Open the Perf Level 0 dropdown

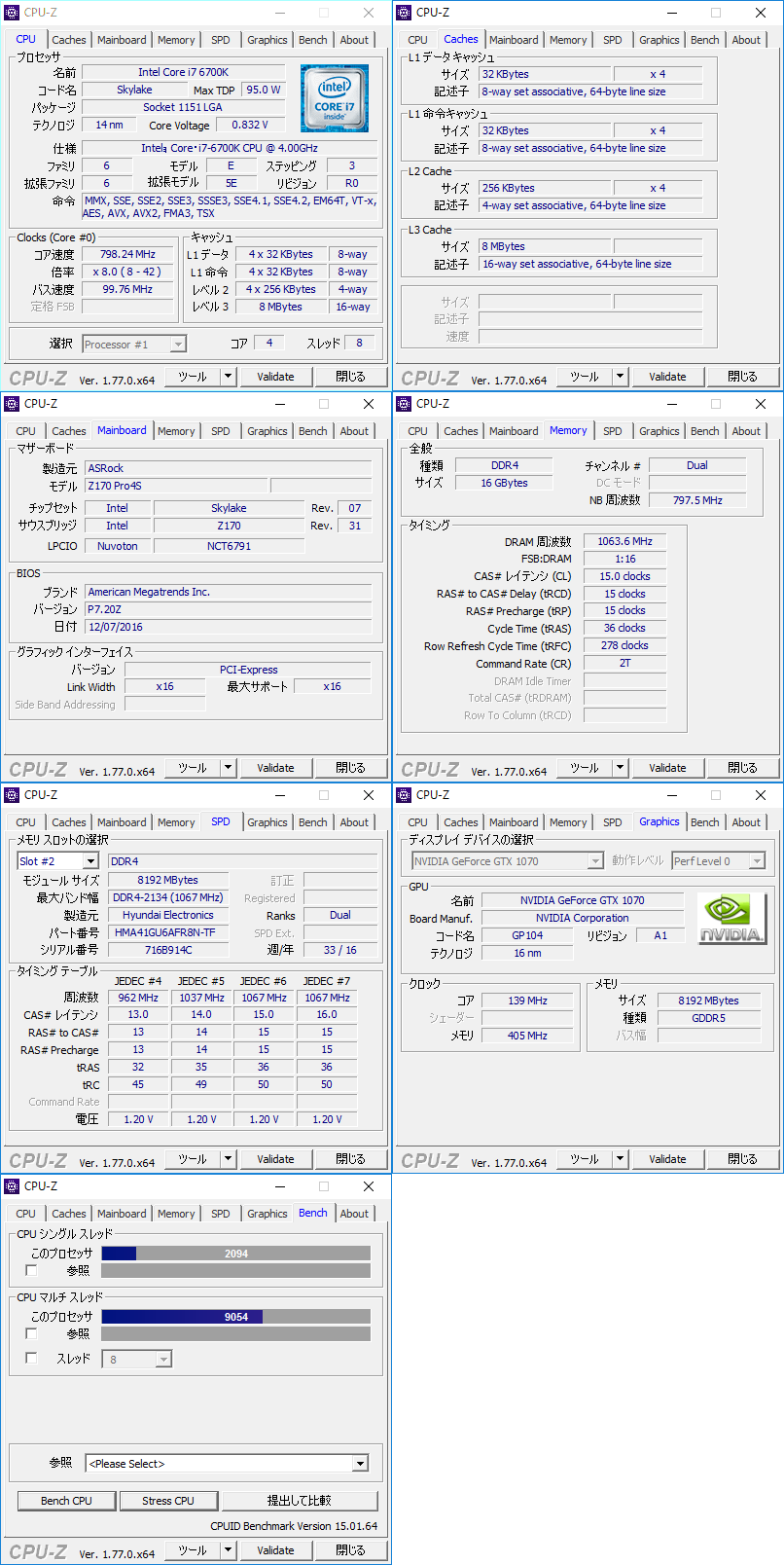click(x=757, y=861)
